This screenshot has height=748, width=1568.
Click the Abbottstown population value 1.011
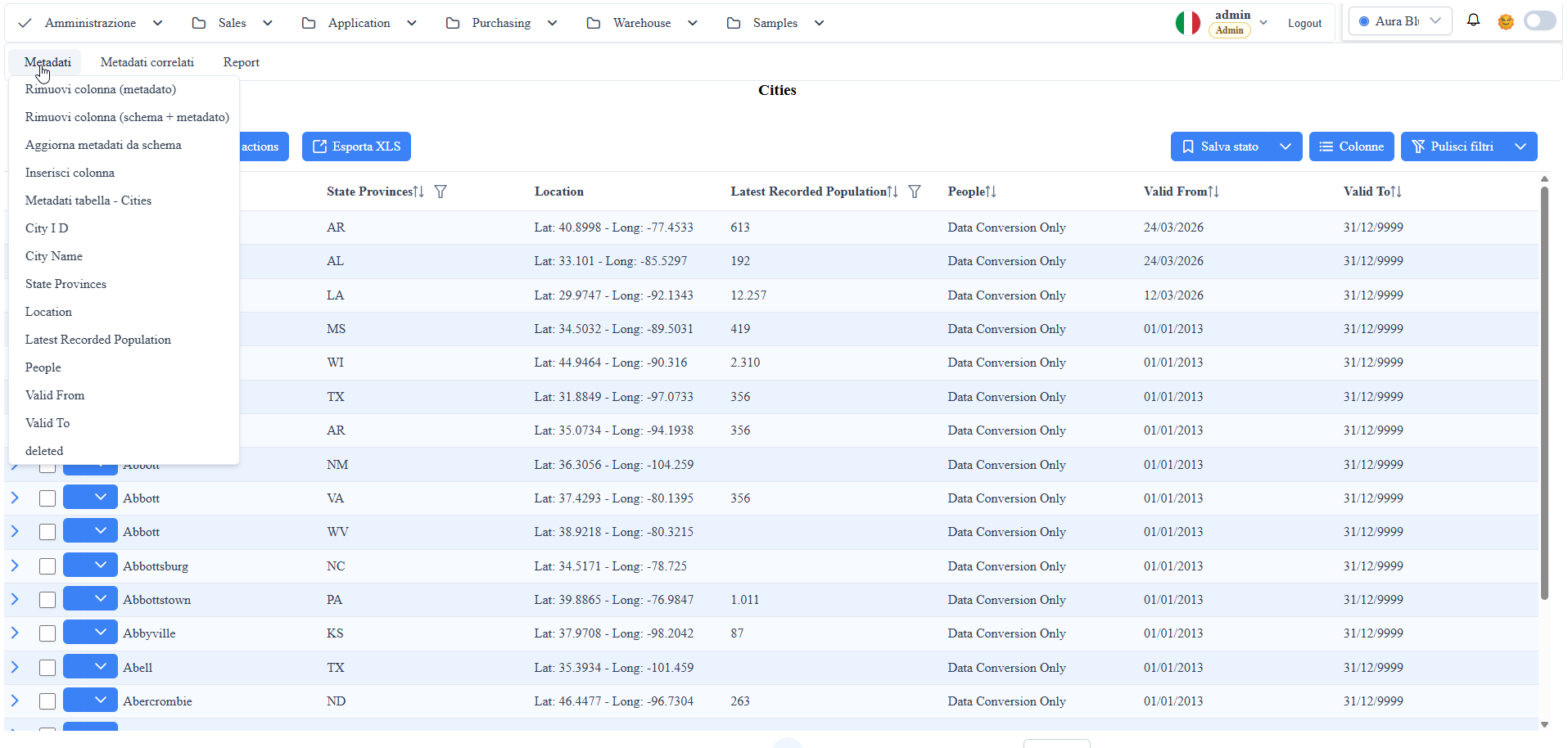pos(745,600)
